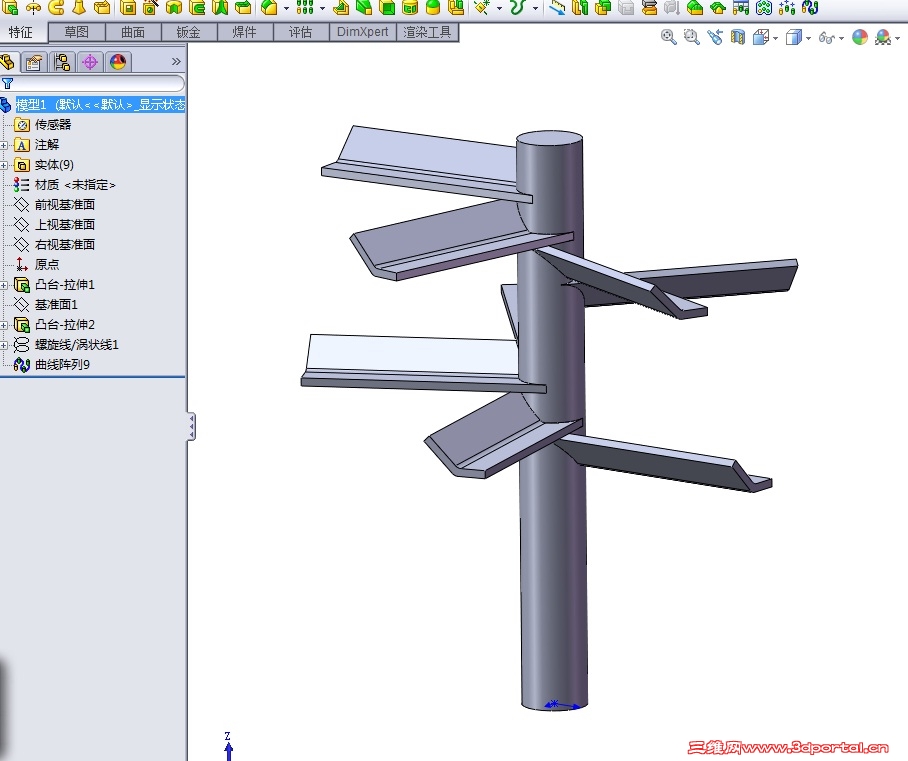The height and width of the screenshot is (761, 908).
Task: Select the Swept Boss/Base tool
Action: coord(56,8)
